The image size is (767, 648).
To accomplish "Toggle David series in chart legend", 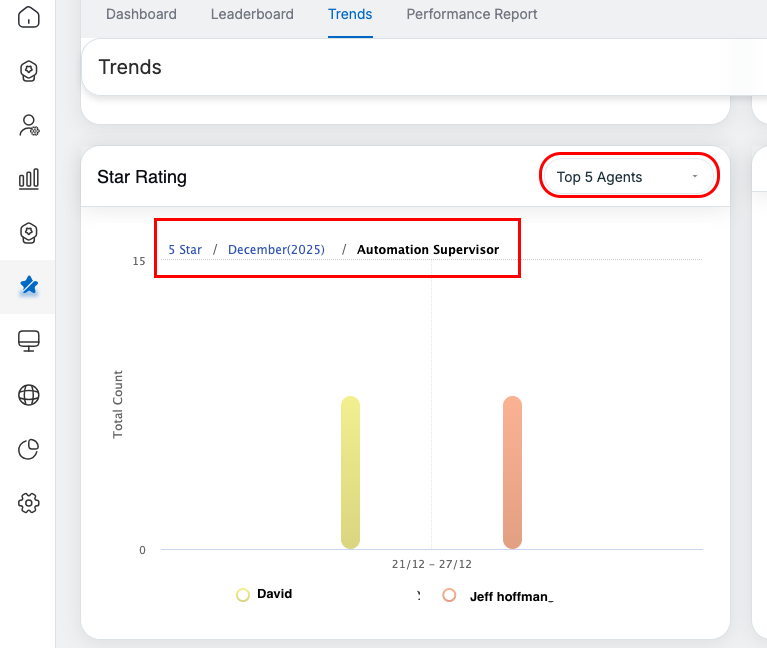I will [265, 594].
